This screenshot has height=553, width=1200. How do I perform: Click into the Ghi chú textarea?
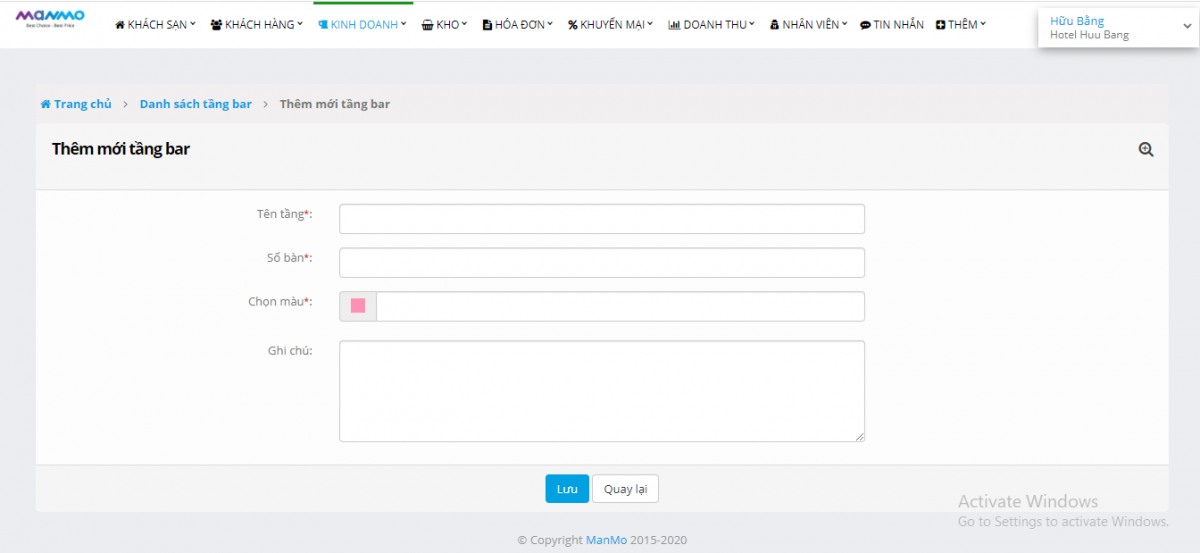click(601, 390)
